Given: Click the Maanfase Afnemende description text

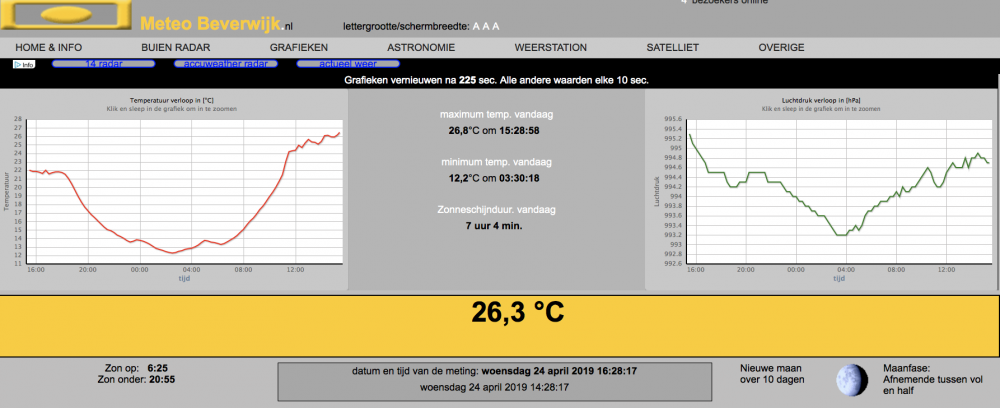Looking at the screenshot, I should [x=932, y=379].
